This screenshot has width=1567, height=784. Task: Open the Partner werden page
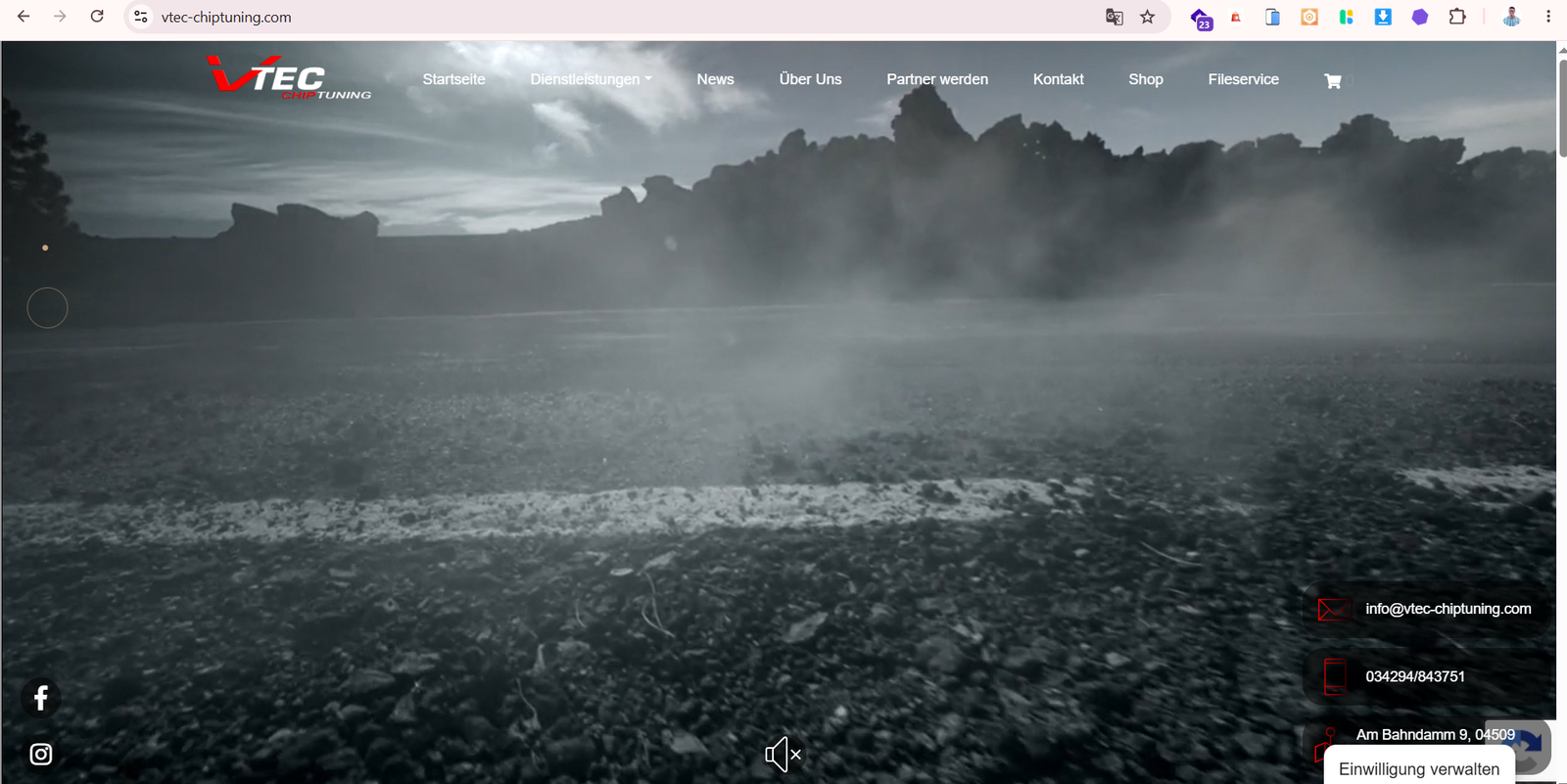pos(937,79)
